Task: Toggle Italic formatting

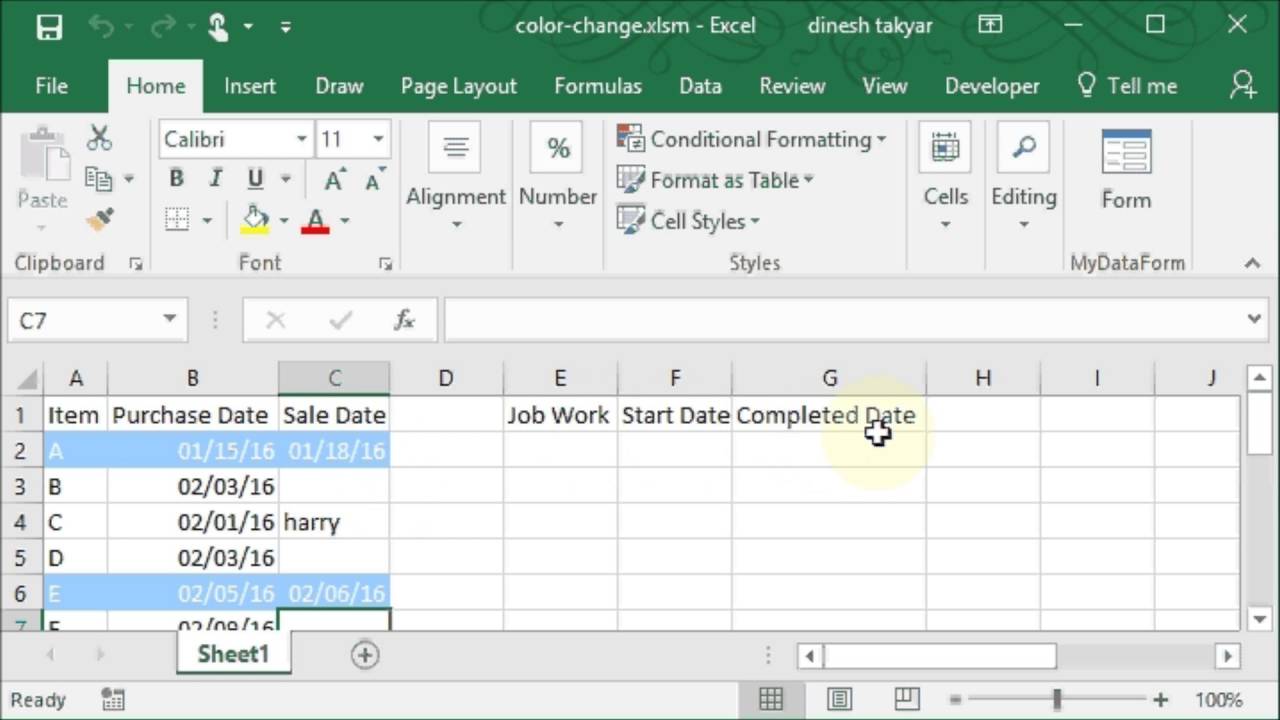Action: [x=215, y=179]
